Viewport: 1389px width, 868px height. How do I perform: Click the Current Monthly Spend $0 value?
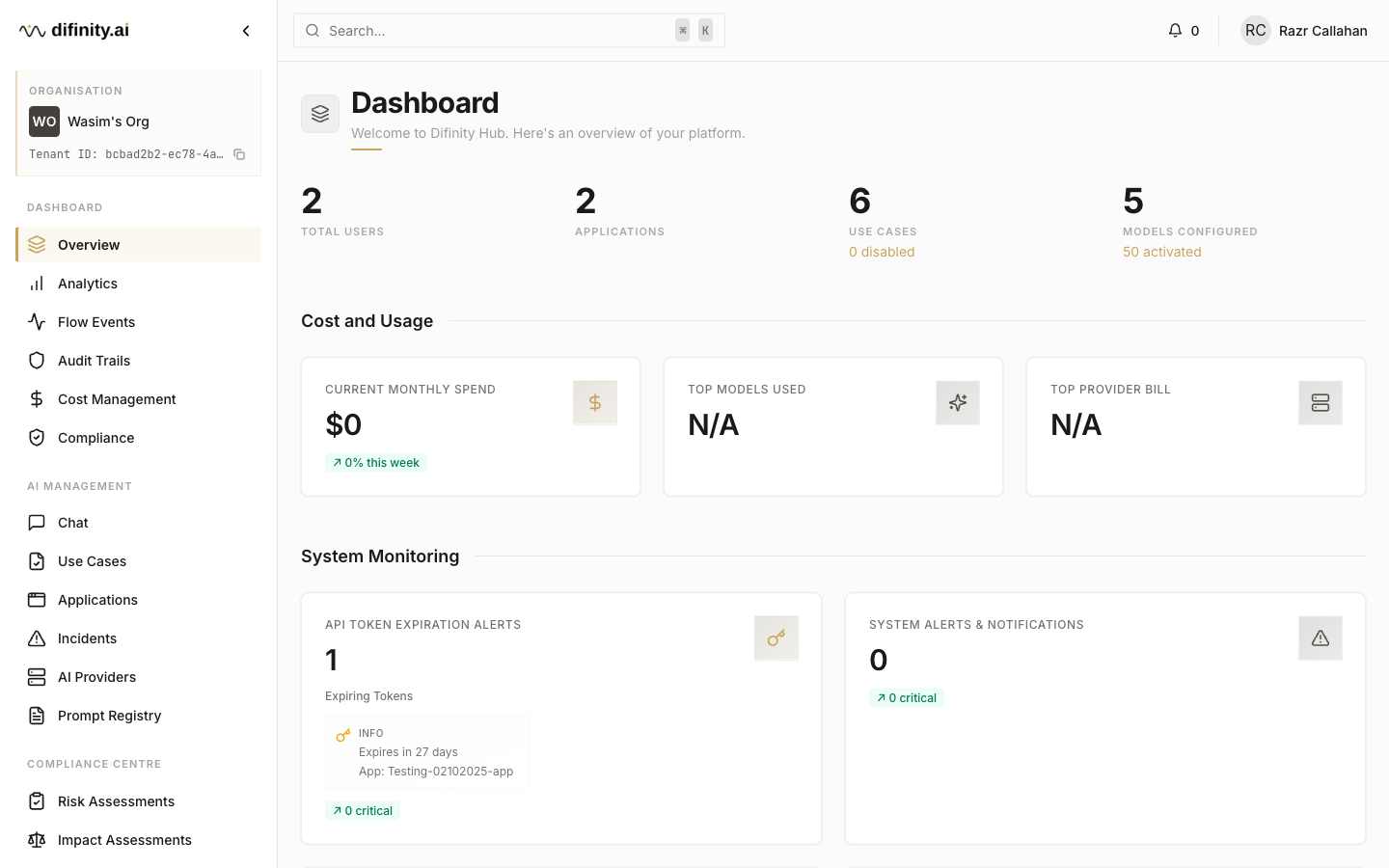pyautogui.click(x=343, y=424)
